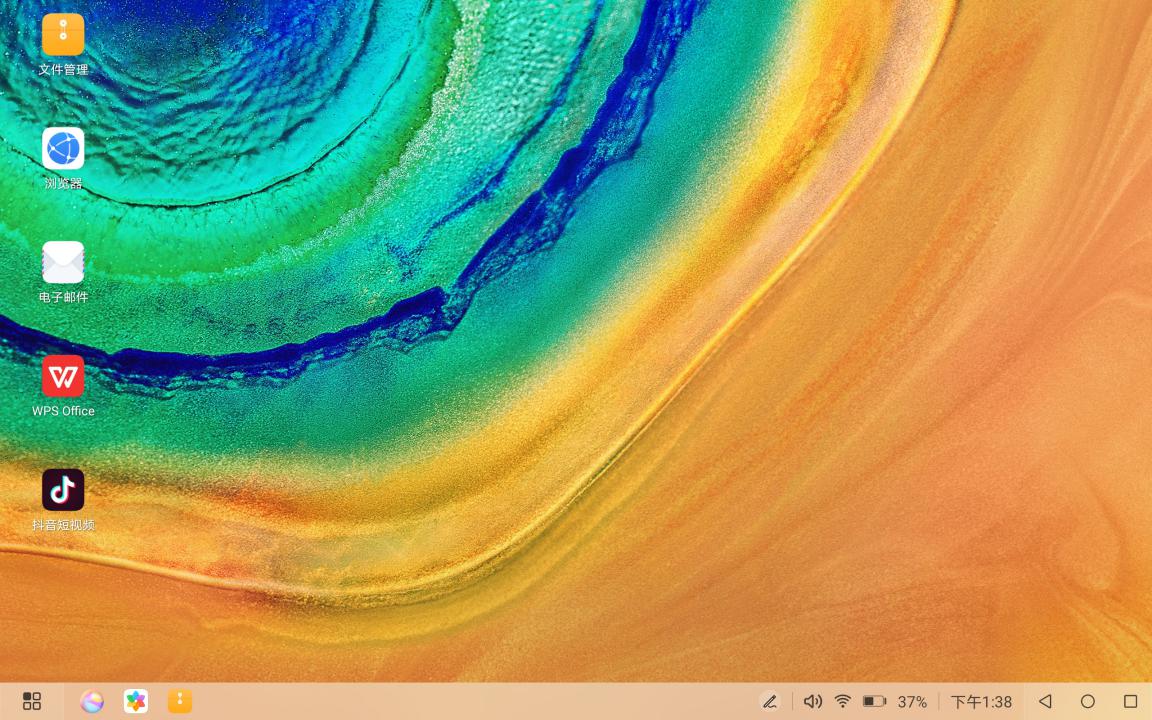Open the 电子邮件 email app on the desktop
This screenshot has width=1152, height=720.
(x=63, y=261)
